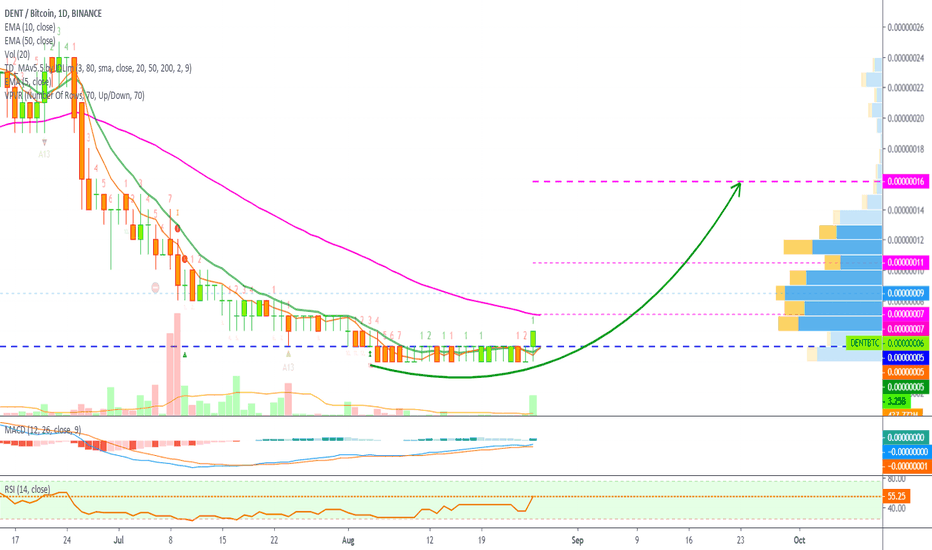Click the RSI (14, close) legend
The image size is (932, 550).
[27, 489]
